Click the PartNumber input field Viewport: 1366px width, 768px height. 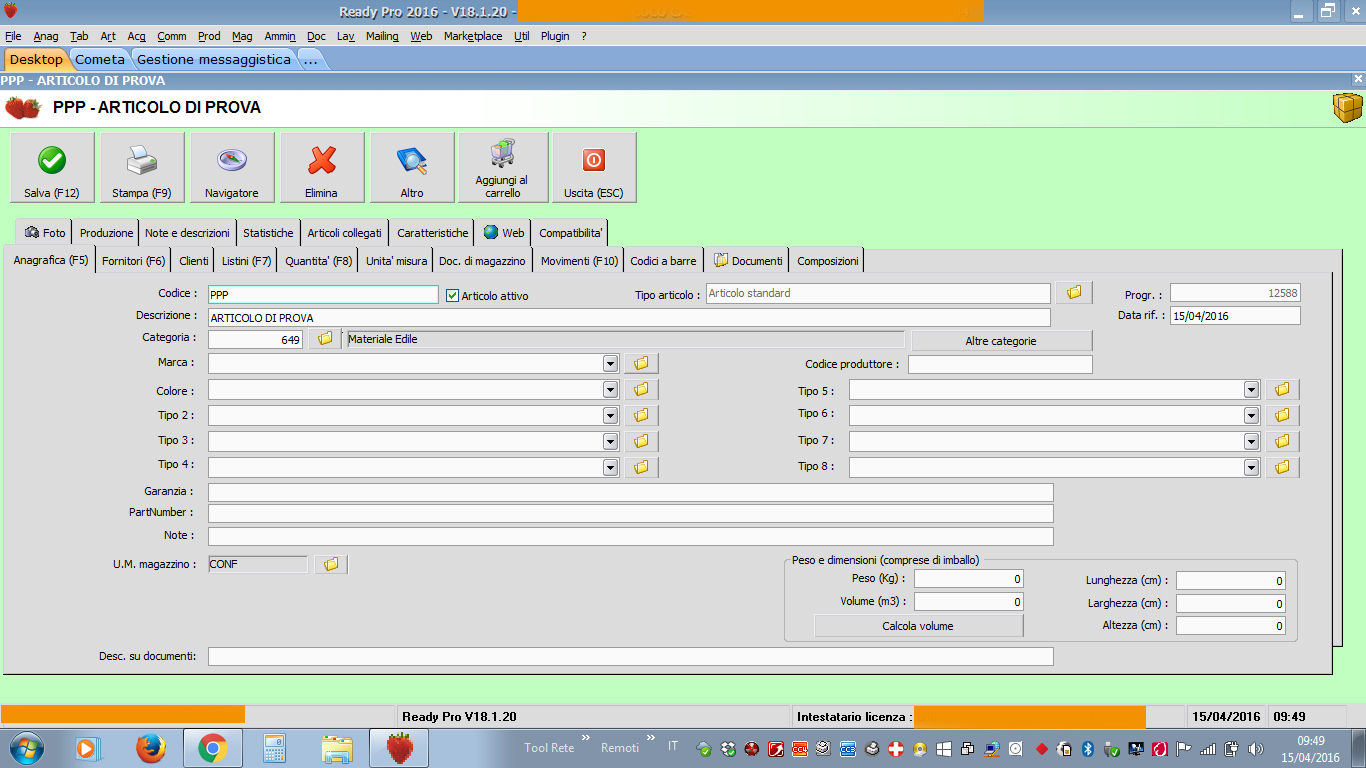(630, 513)
